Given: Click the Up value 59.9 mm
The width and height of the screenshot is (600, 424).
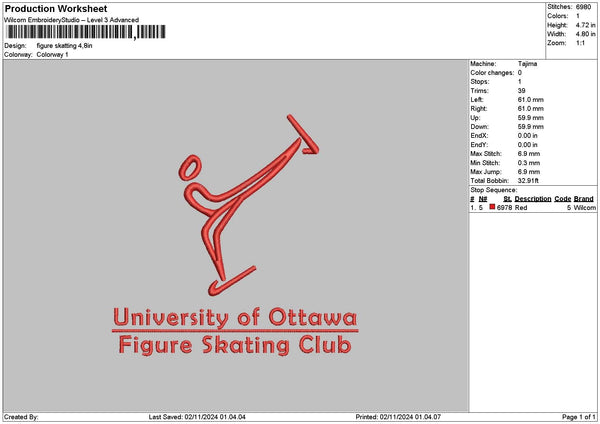Looking at the screenshot, I should (530, 117).
